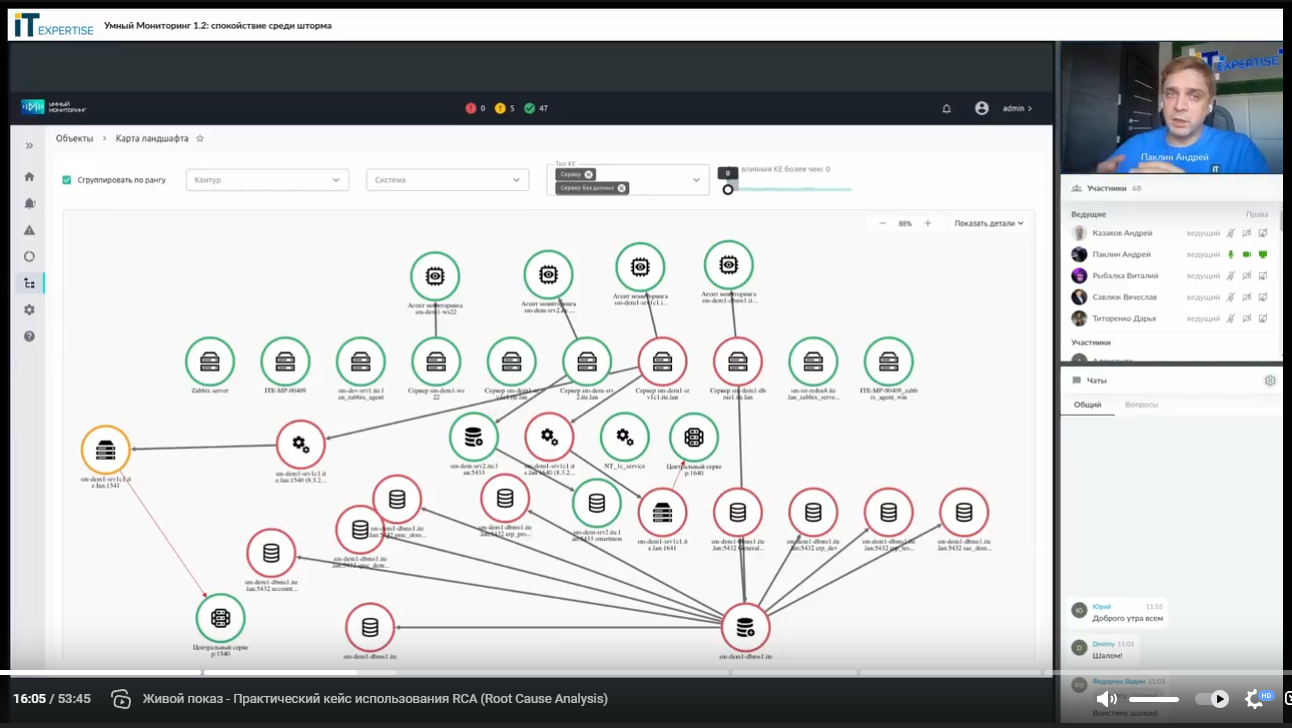This screenshot has width=1292, height=728.
Task: Open the warning triangle alerts section in sidebar
Action: 29,230
